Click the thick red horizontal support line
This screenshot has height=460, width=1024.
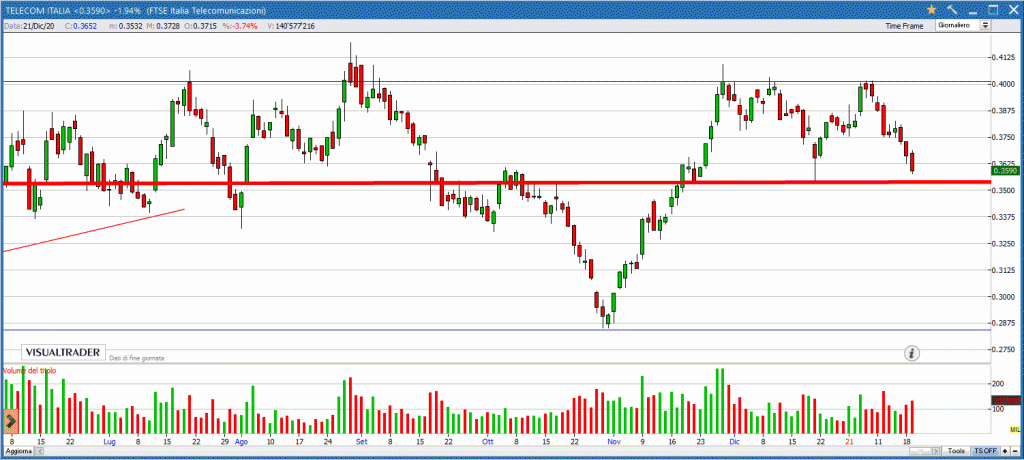496,183
